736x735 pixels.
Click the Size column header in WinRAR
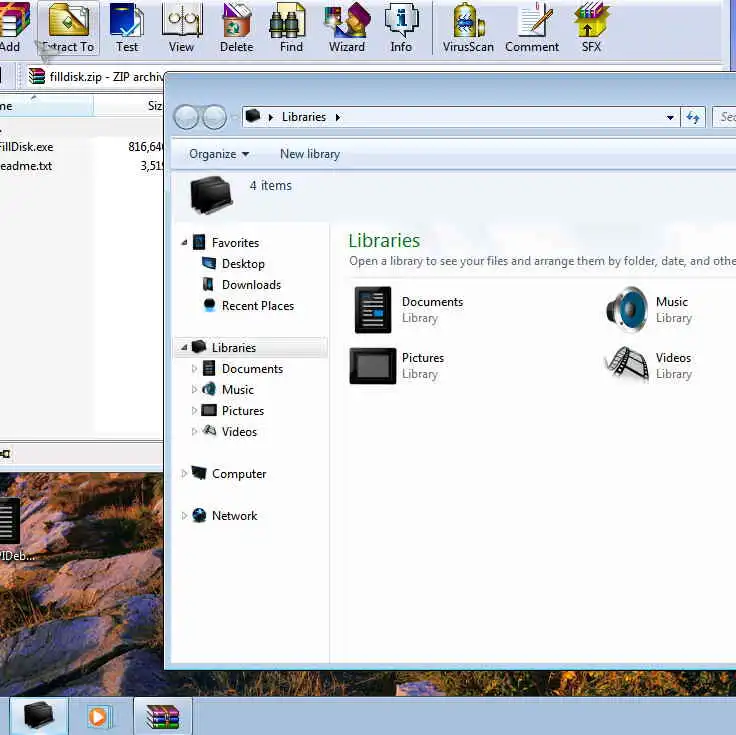[x=129, y=106]
